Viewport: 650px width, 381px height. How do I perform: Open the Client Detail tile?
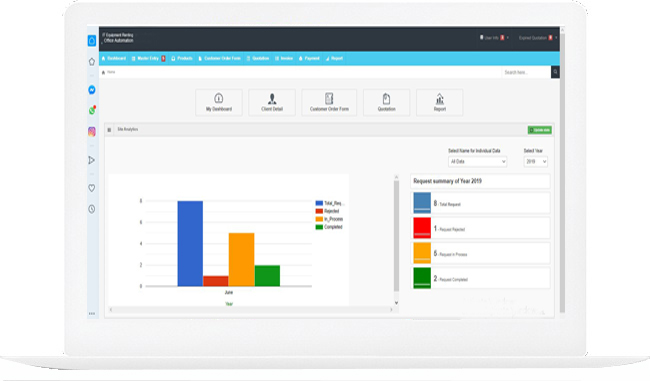coord(272,102)
